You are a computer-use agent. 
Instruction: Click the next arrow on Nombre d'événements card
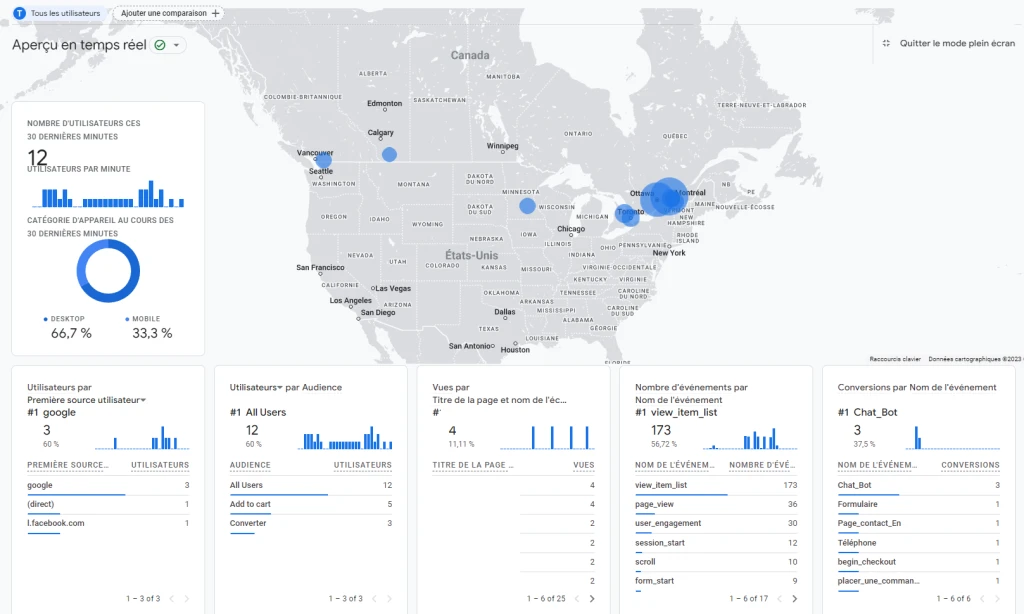(797, 598)
